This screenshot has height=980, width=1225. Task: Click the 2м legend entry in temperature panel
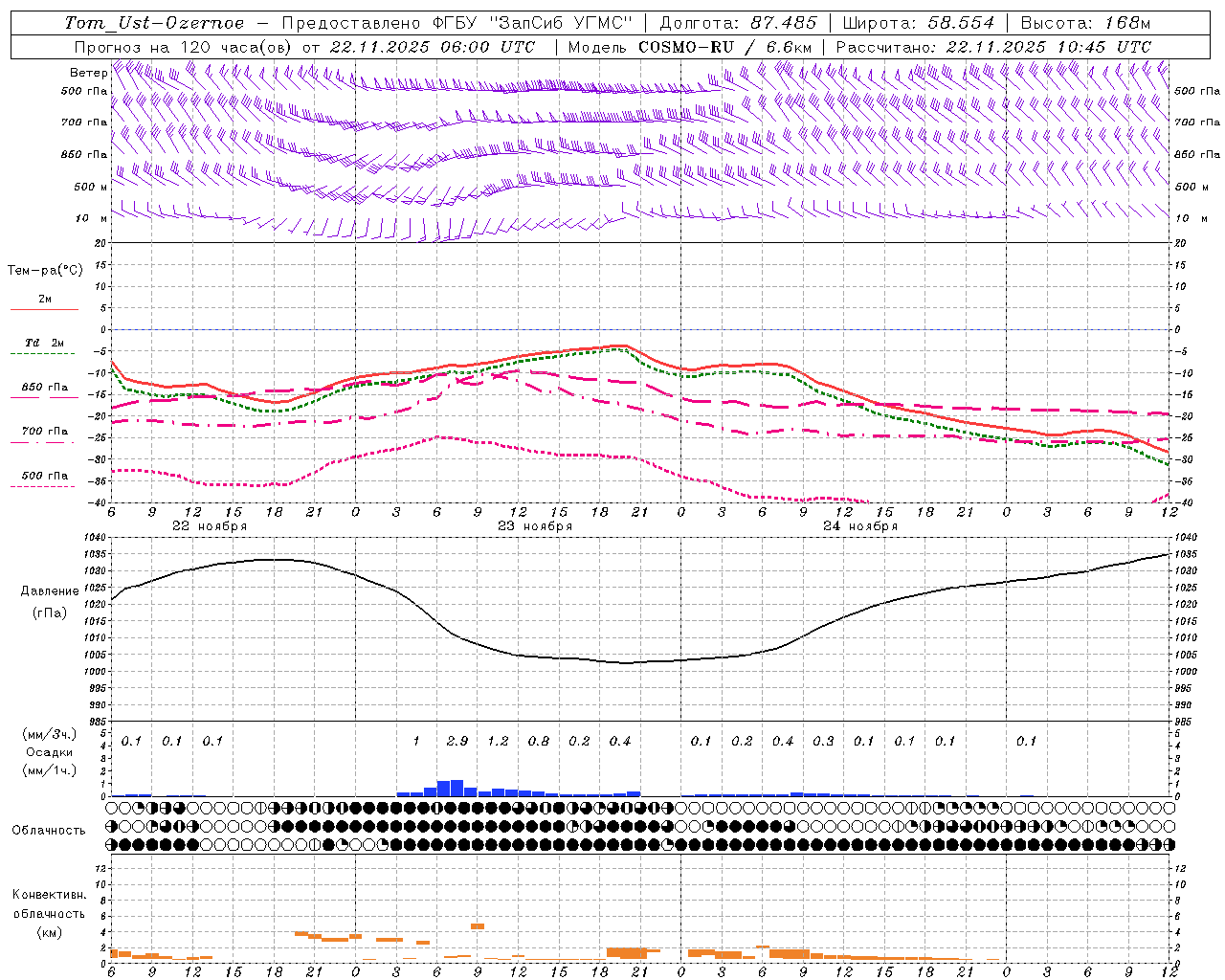coord(45,299)
